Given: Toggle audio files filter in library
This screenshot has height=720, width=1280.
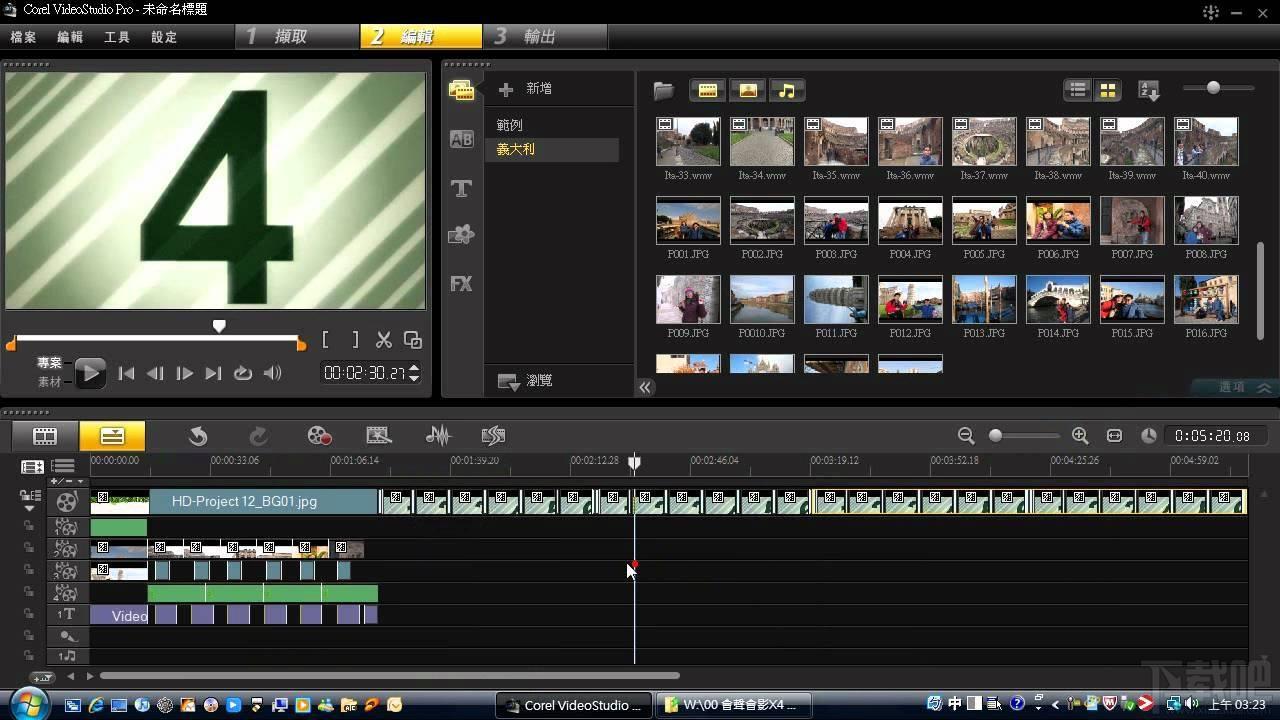Looking at the screenshot, I should coord(787,91).
